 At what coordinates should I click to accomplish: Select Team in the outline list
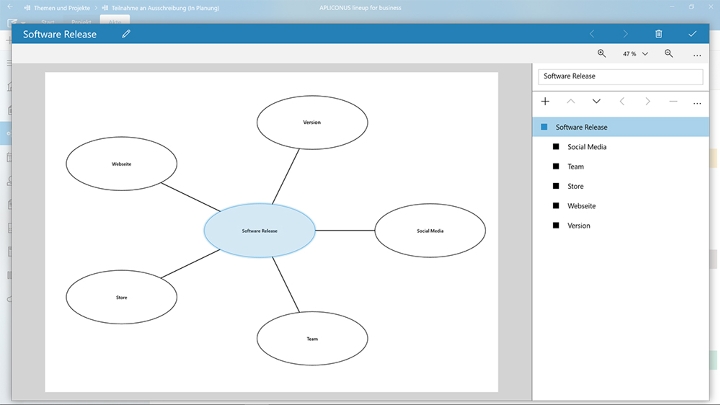click(621, 167)
